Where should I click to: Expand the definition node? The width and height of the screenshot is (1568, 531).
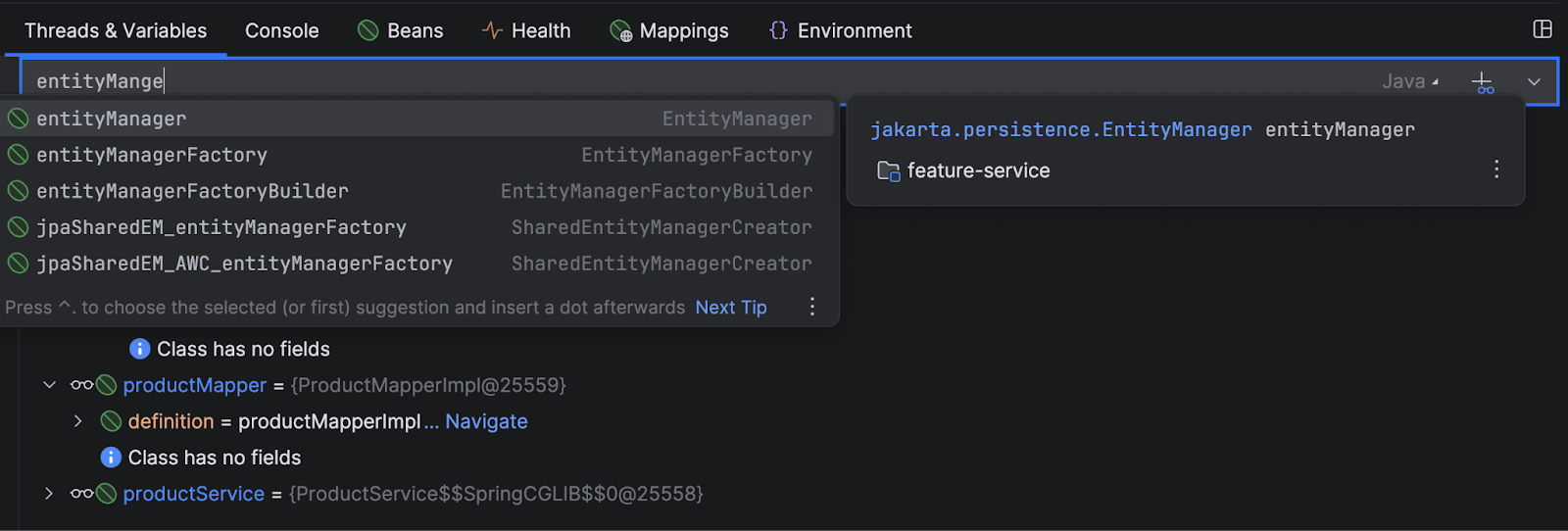coord(78,421)
